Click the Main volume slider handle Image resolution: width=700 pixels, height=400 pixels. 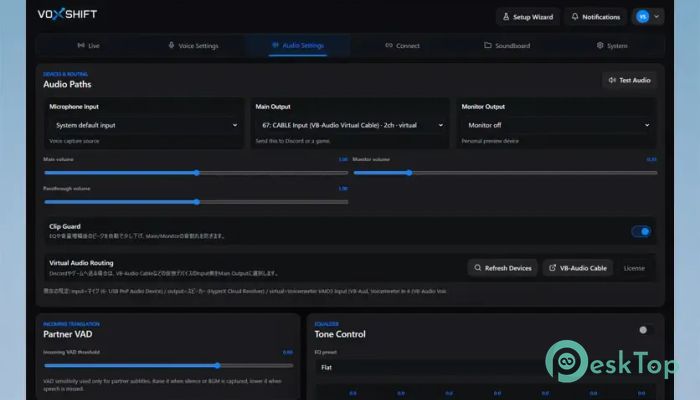[x=196, y=173]
